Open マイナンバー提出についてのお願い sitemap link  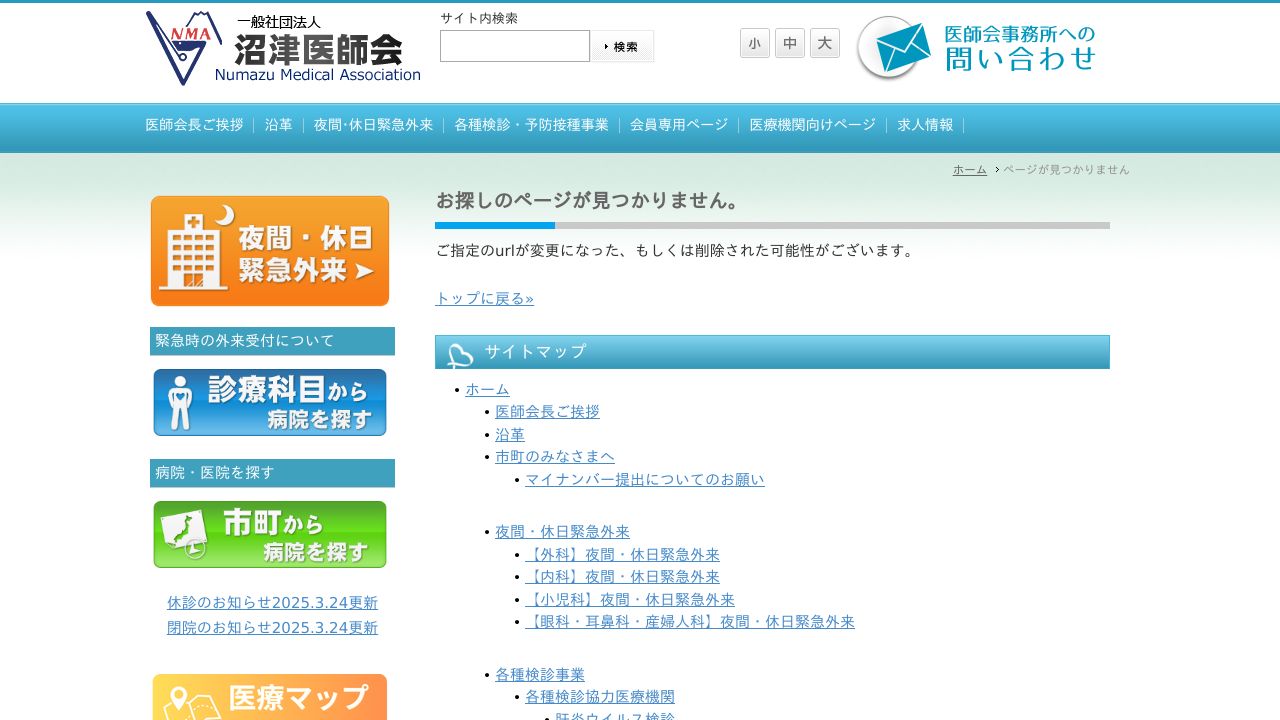point(645,479)
